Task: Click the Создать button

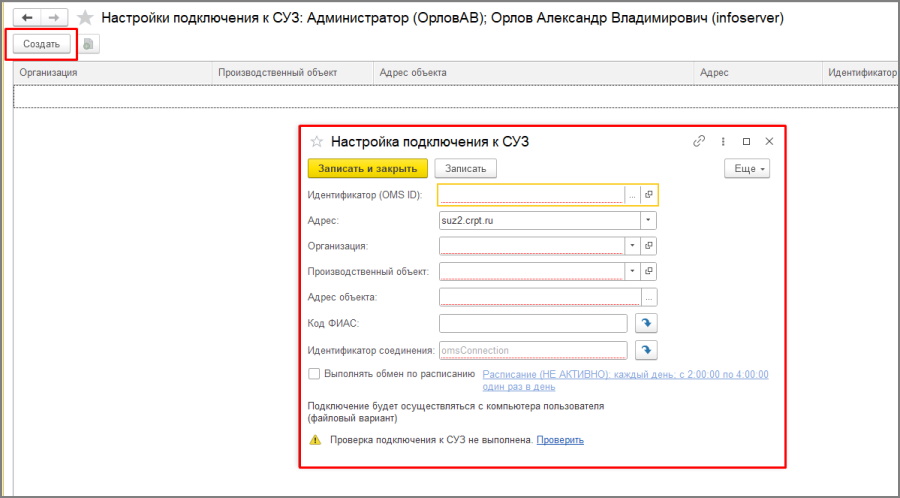Action: pyautogui.click(x=41, y=44)
